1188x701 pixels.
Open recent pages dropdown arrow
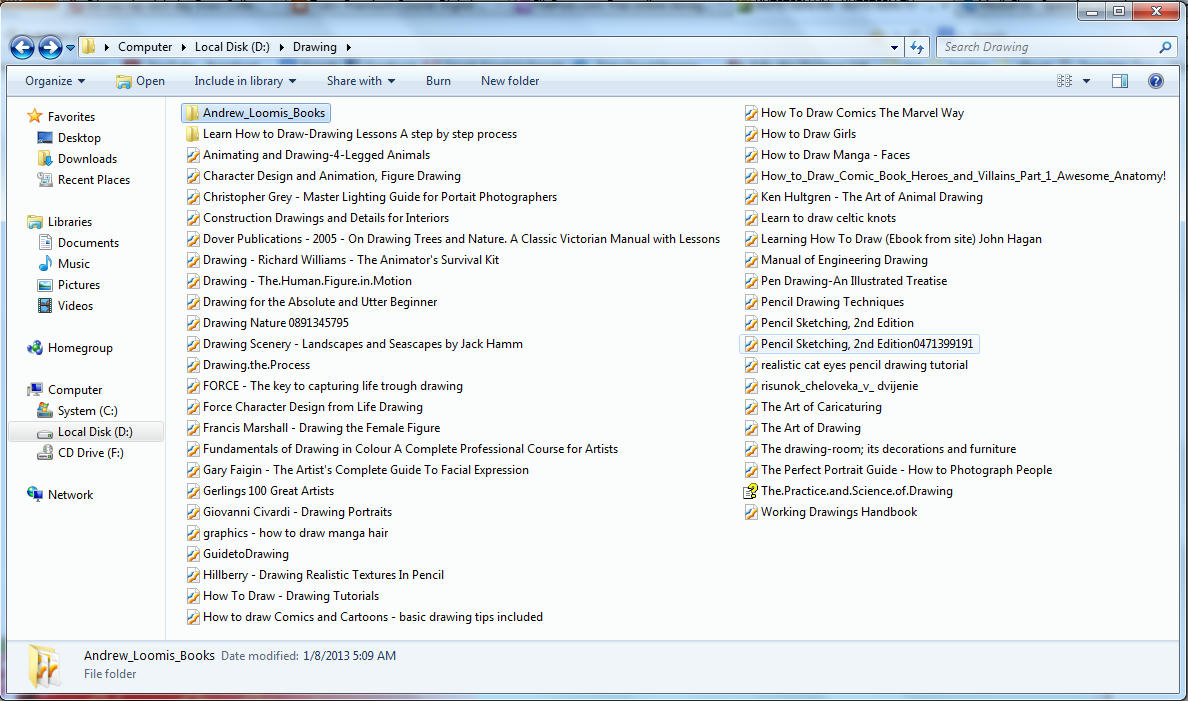click(70, 48)
